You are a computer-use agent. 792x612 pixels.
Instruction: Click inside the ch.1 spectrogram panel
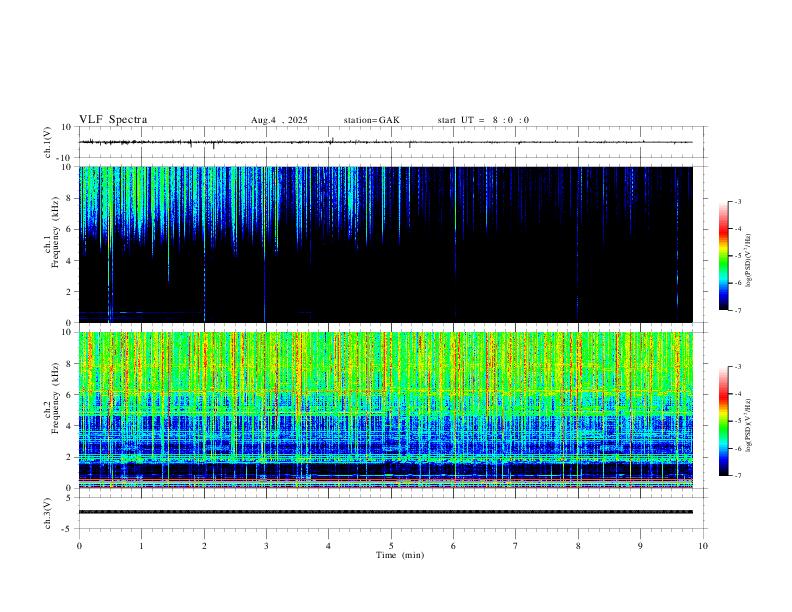385,244
